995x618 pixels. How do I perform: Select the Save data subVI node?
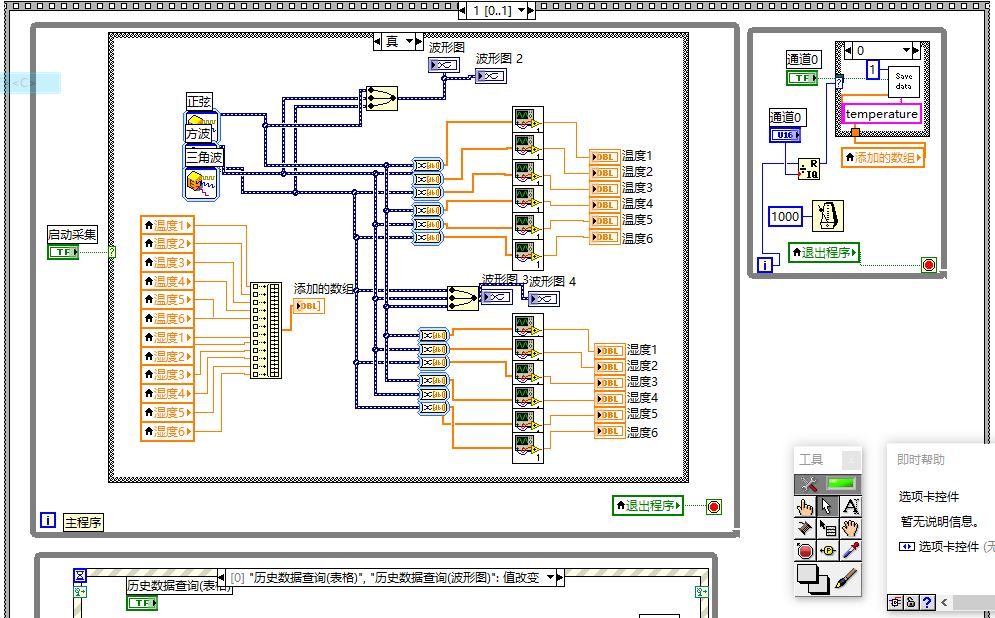coord(904,81)
